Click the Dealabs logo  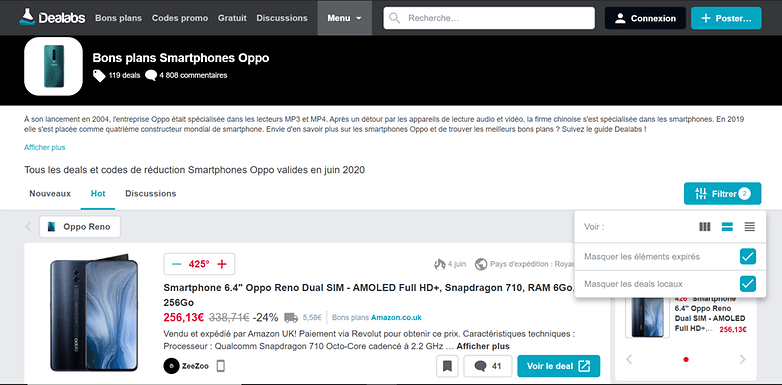click(x=52, y=17)
